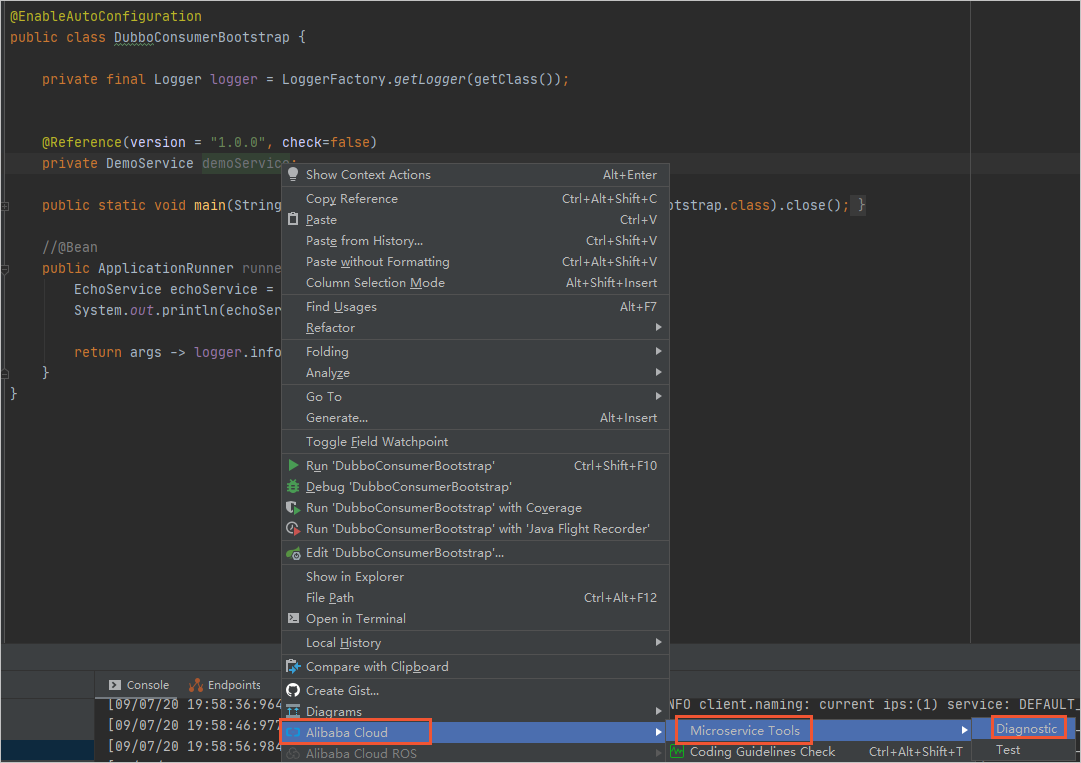Select Coding Guidelines Check
The image size is (1081, 763).
pyautogui.click(x=819, y=751)
